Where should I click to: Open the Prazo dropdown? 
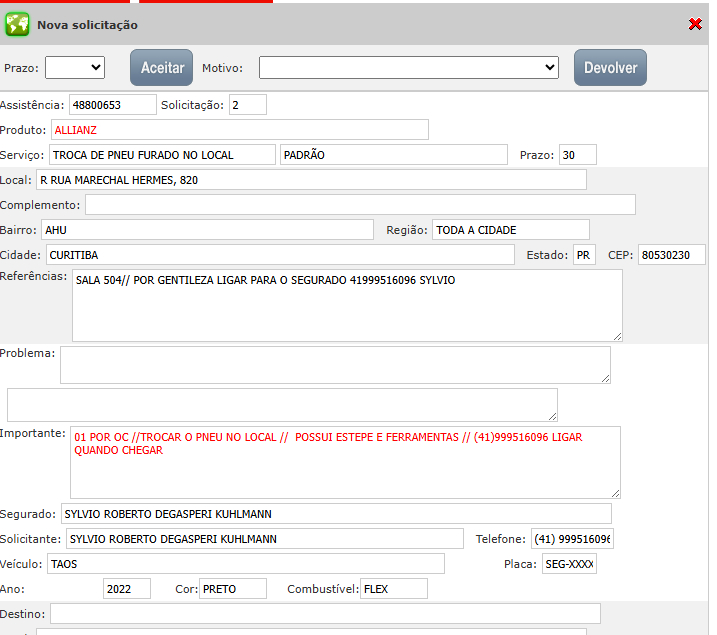[x=75, y=67]
